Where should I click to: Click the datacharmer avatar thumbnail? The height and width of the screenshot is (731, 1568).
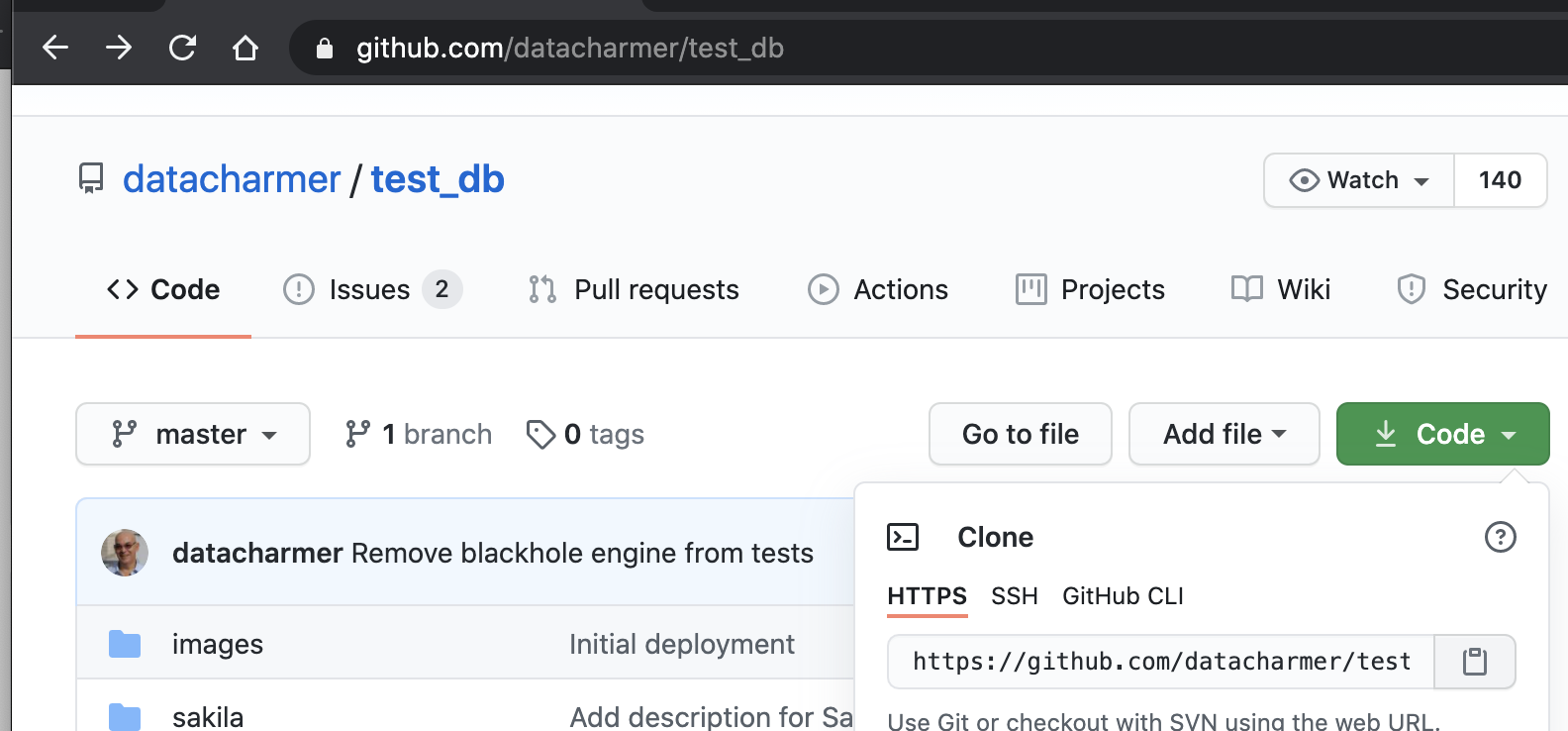click(125, 553)
